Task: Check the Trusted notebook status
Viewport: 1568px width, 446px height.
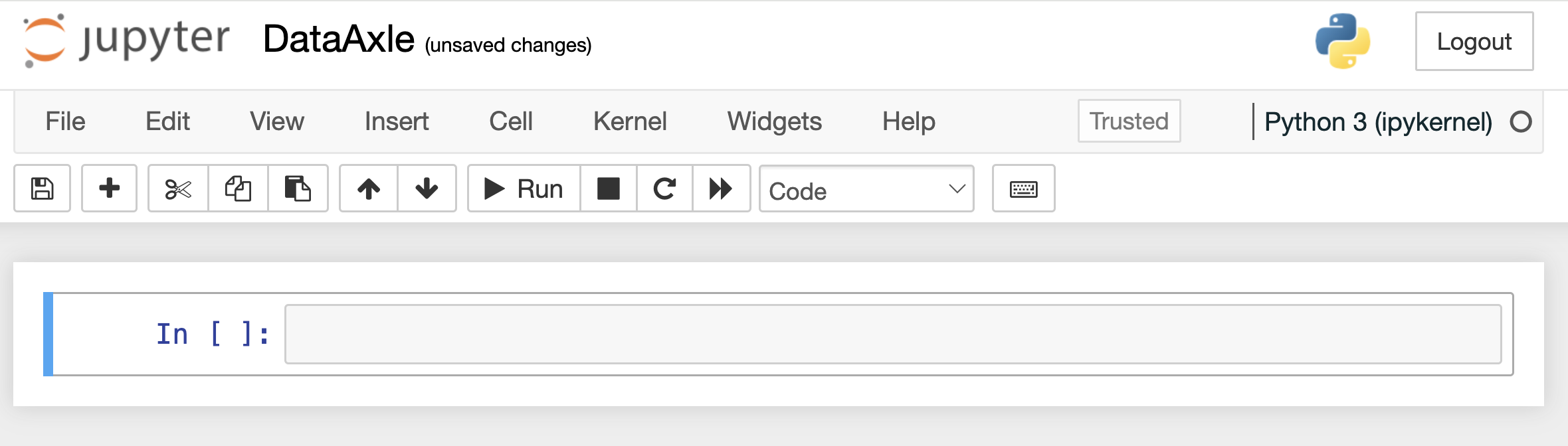Action: tap(1128, 121)
